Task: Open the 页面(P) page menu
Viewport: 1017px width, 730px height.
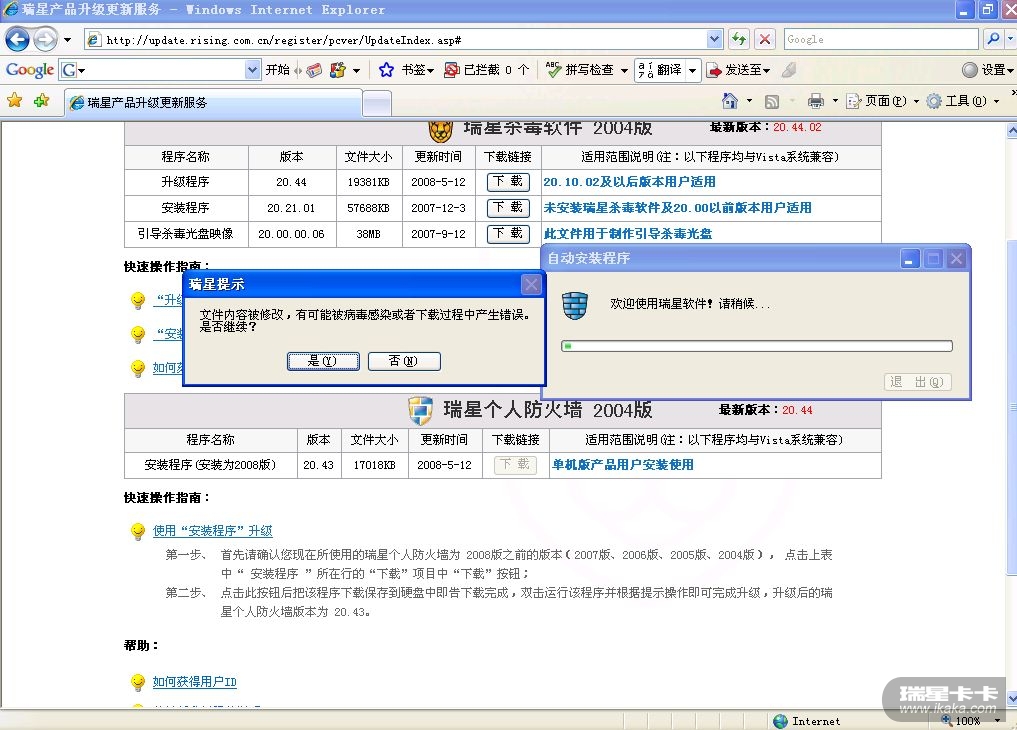Action: point(882,100)
